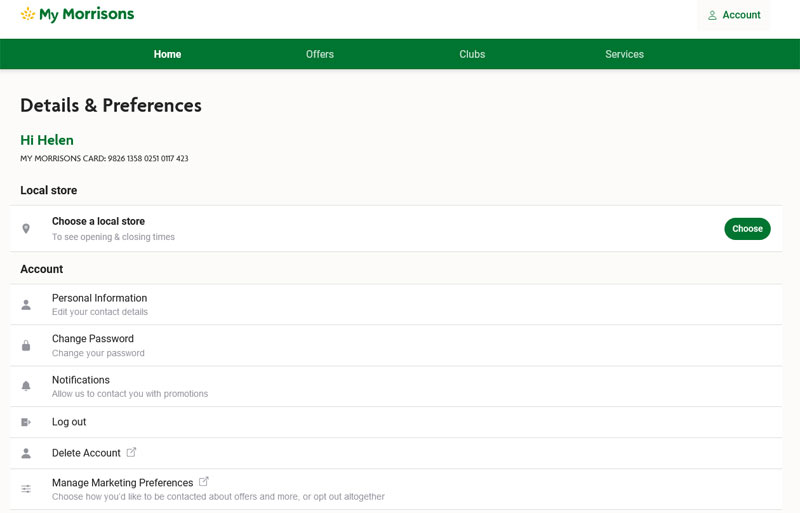Image resolution: width=800 pixels, height=513 pixels.
Task: Click the 'Hi Helen' greeting
Action: point(47,140)
